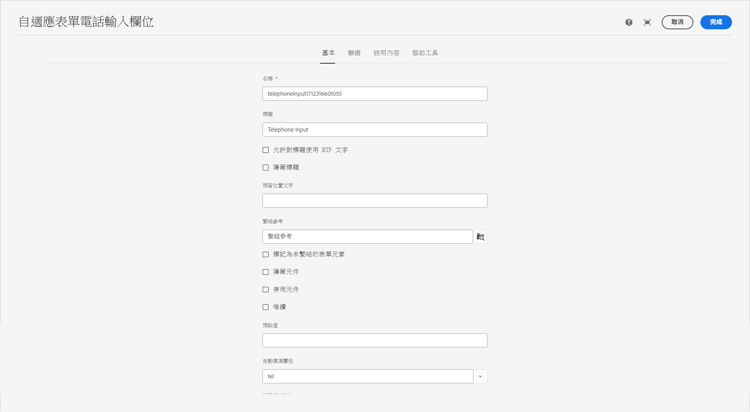Focus the 預設值 input box
The height and width of the screenshot is (412, 750).
(375, 341)
